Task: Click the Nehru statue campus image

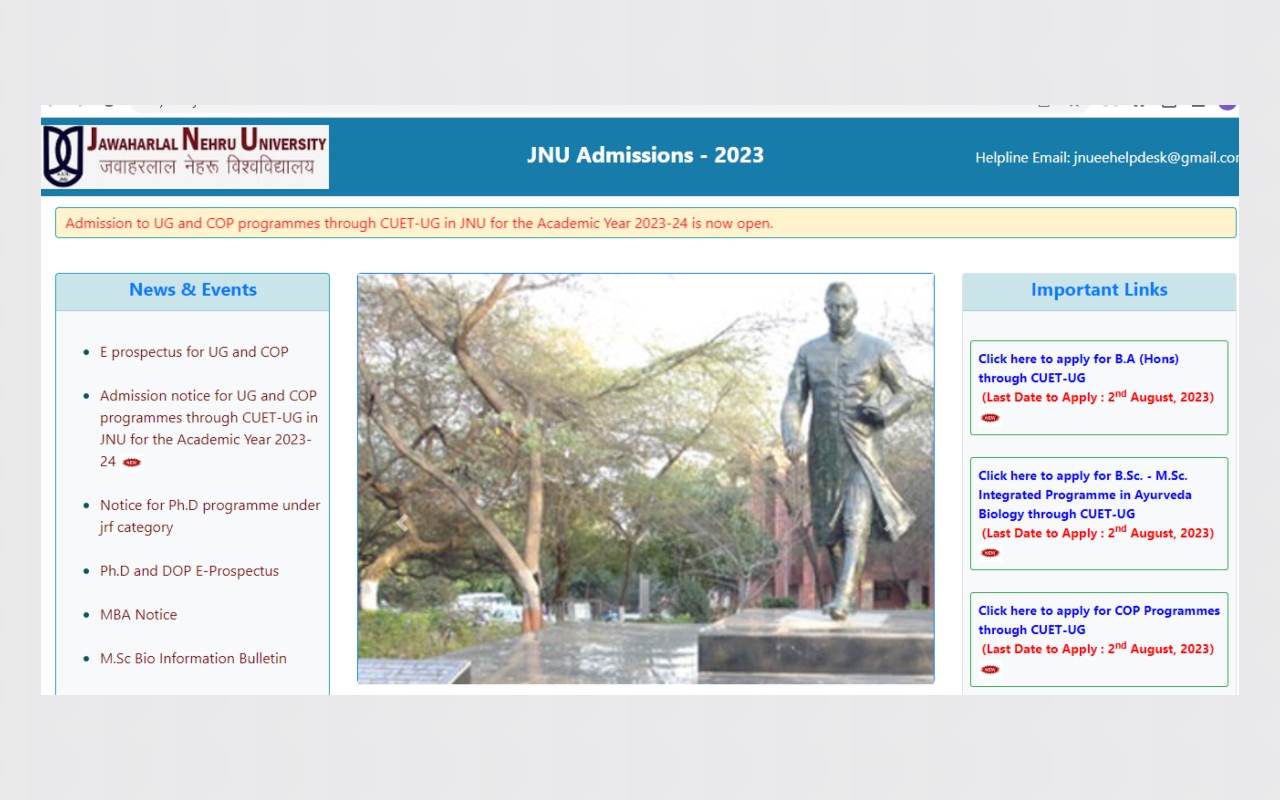Action: pyautogui.click(x=646, y=479)
